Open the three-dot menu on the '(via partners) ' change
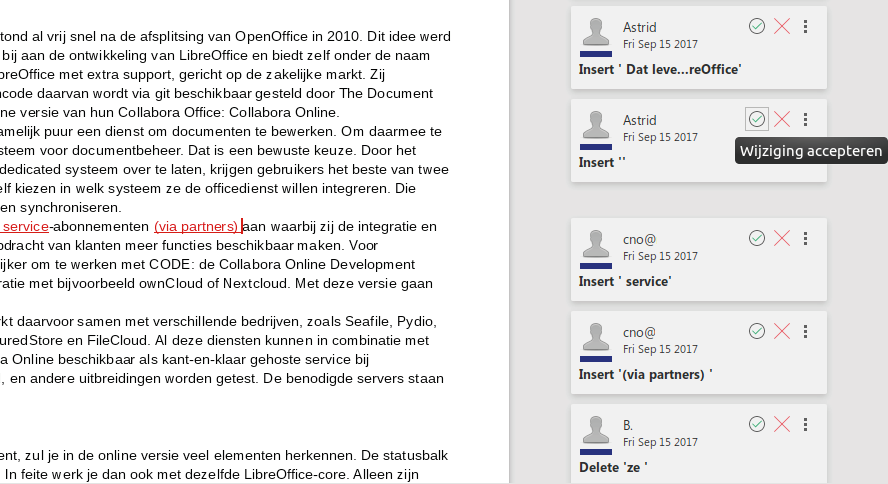 807,330
